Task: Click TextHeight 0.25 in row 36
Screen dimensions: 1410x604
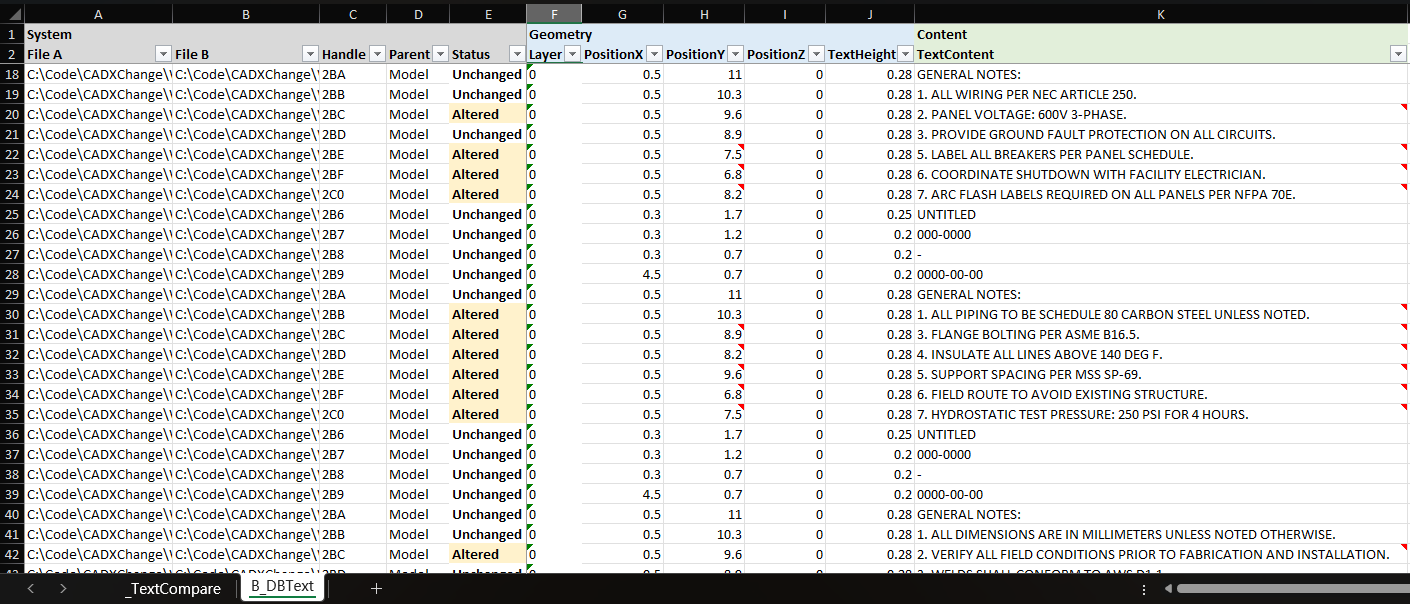Action: point(870,434)
